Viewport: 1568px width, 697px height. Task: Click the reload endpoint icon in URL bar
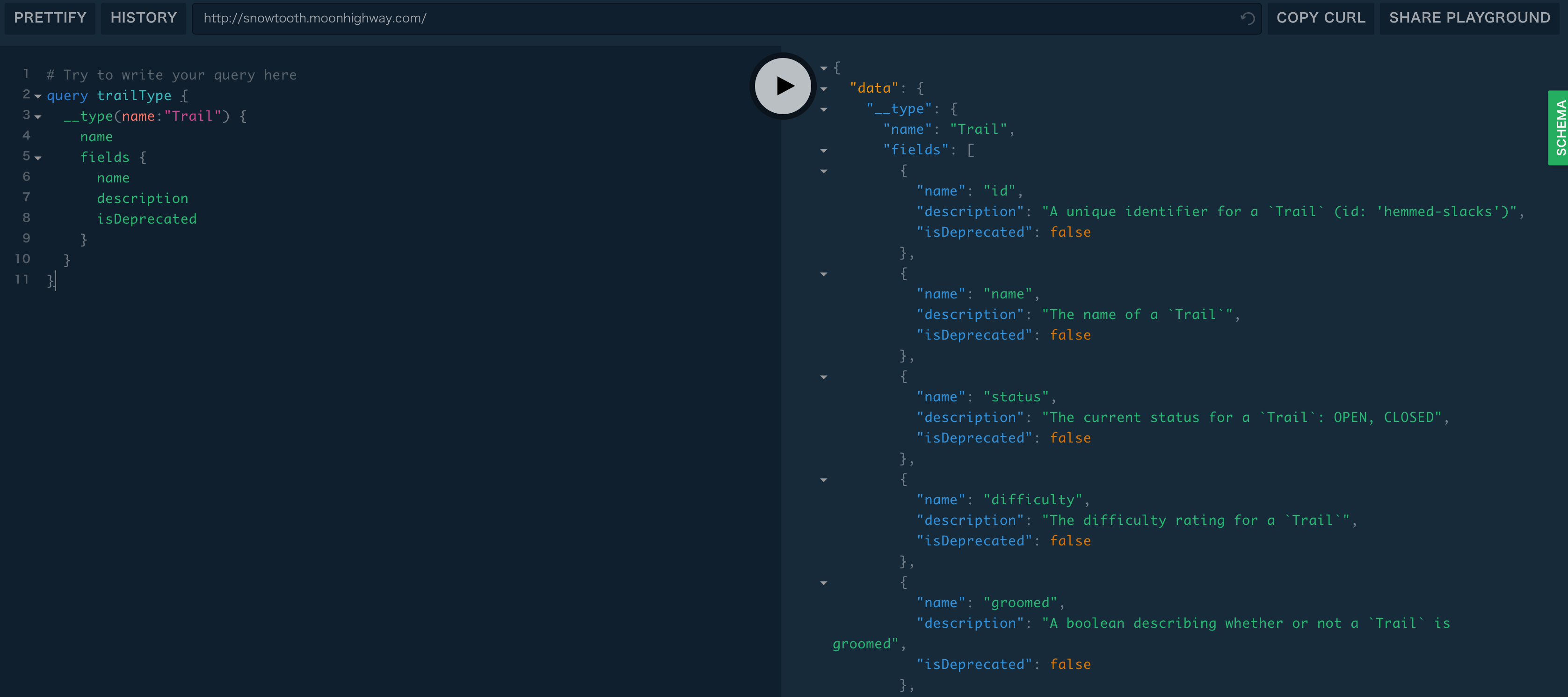[x=1247, y=18]
